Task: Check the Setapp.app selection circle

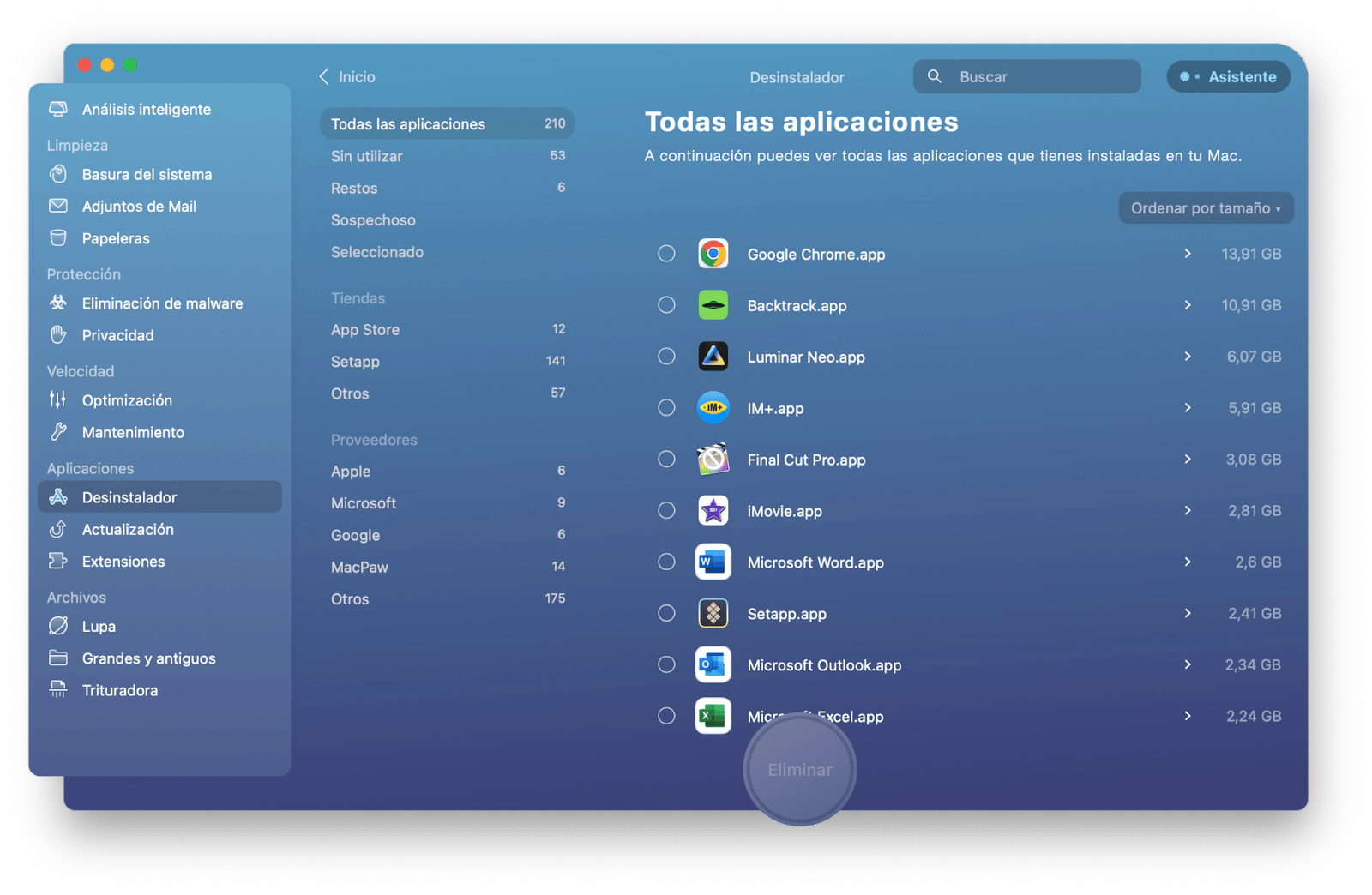Action: point(666,614)
